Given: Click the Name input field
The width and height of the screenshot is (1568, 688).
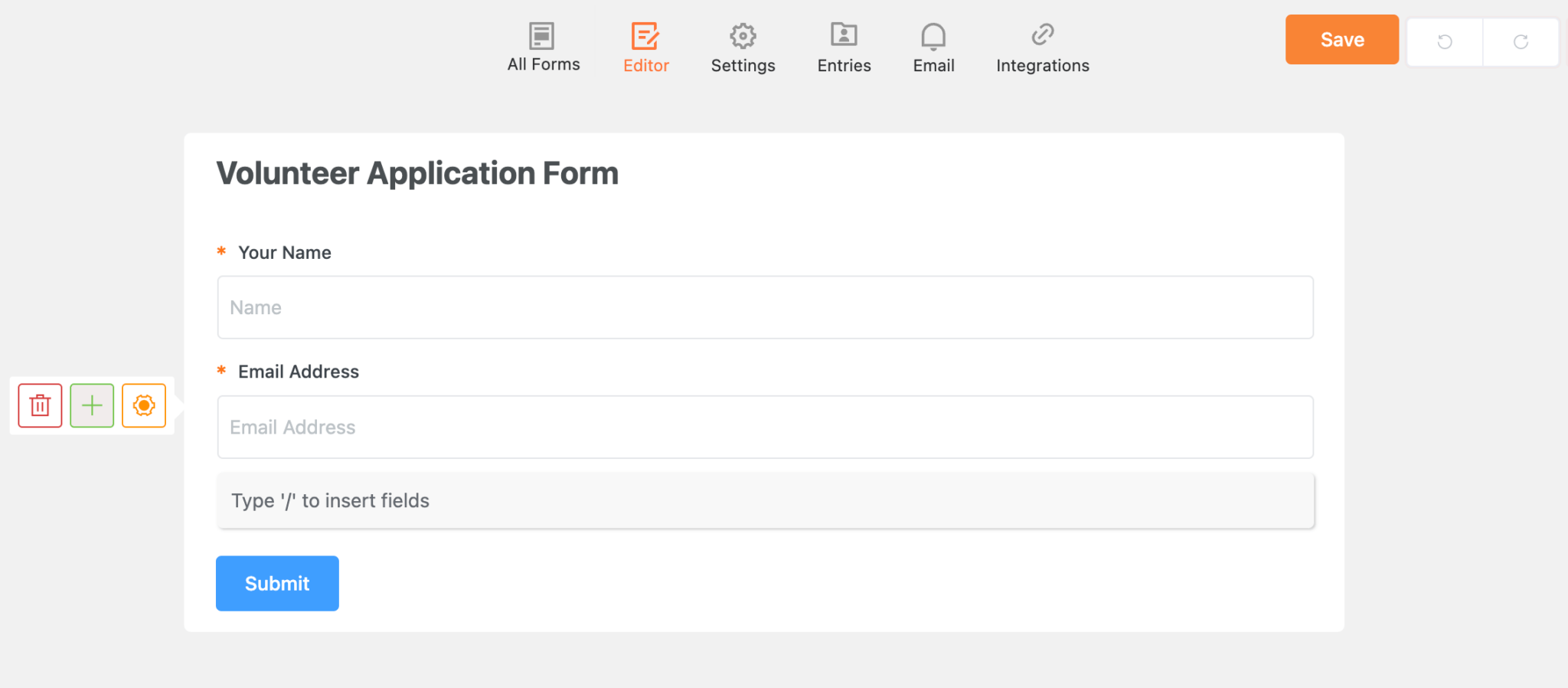Looking at the screenshot, I should click(764, 307).
